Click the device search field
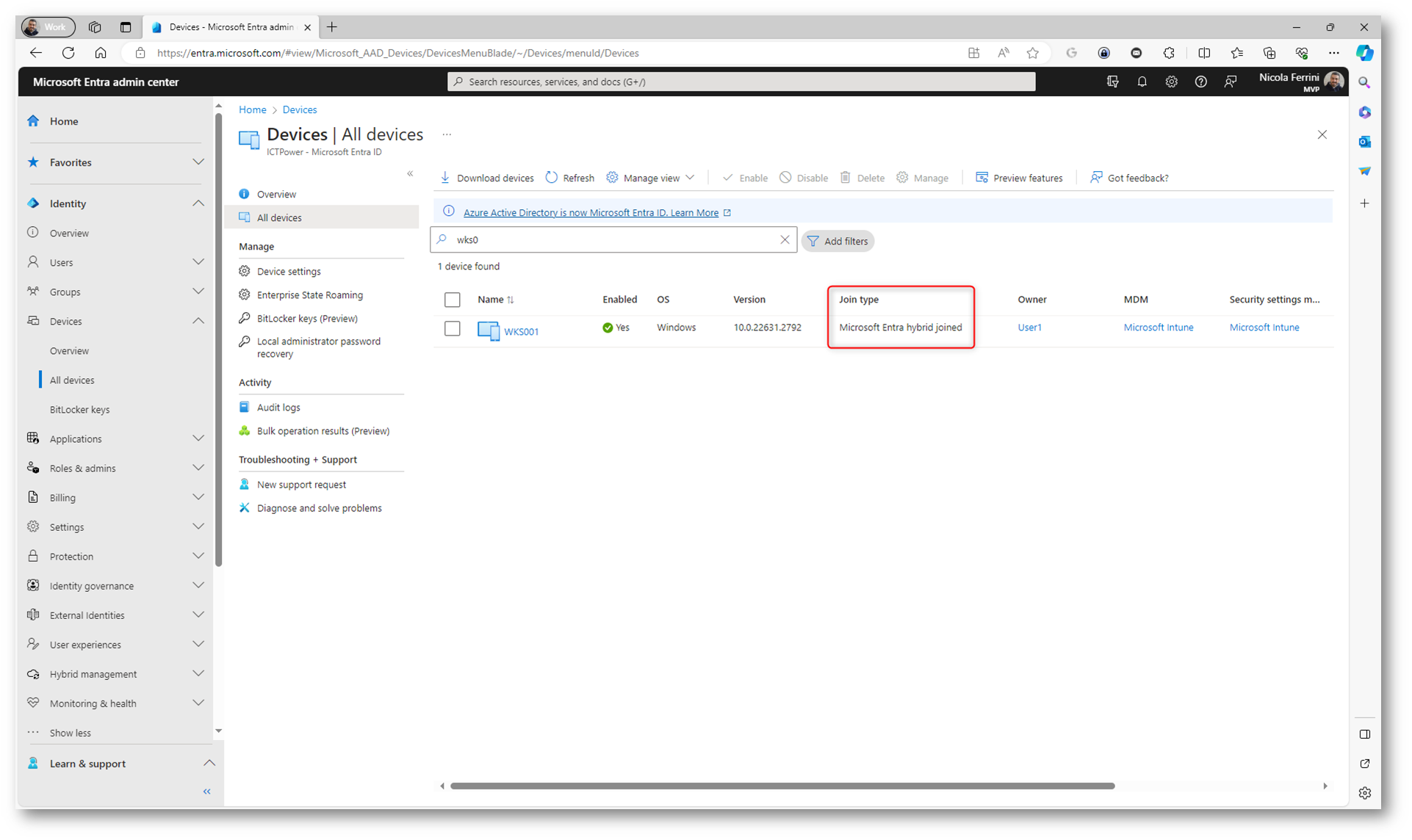1412x840 pixels. pos(613,239)
